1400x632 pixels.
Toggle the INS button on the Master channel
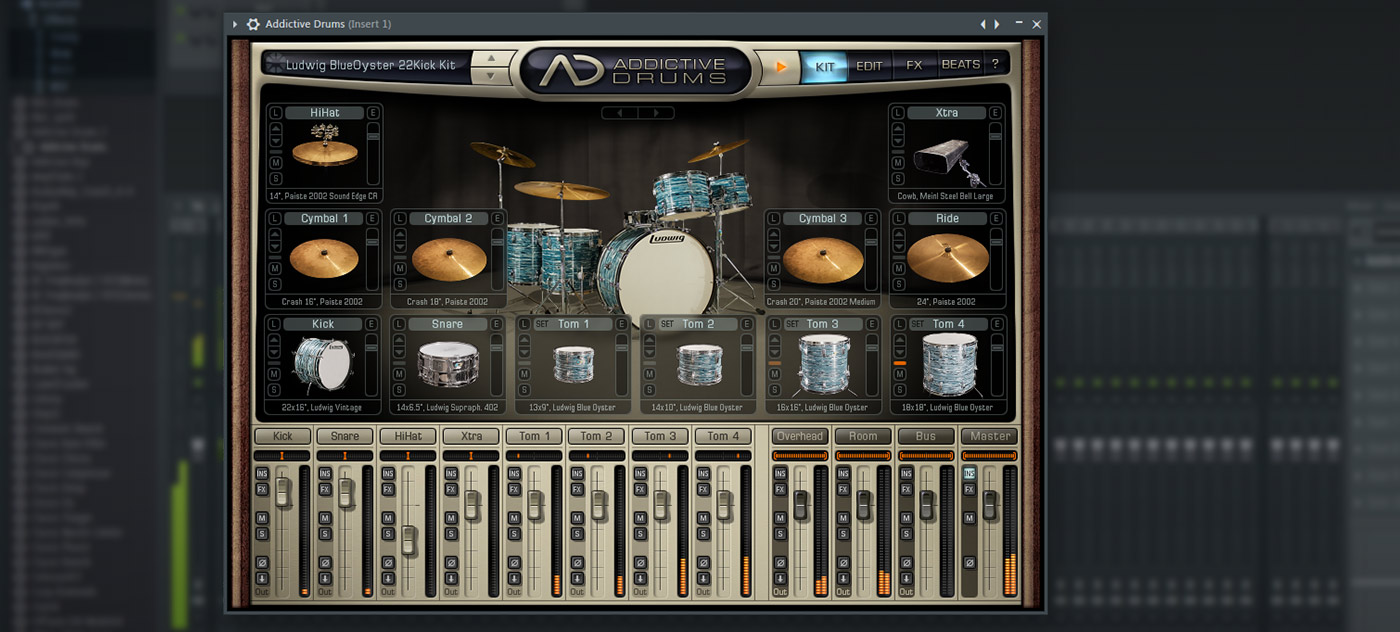coord(969,474)
